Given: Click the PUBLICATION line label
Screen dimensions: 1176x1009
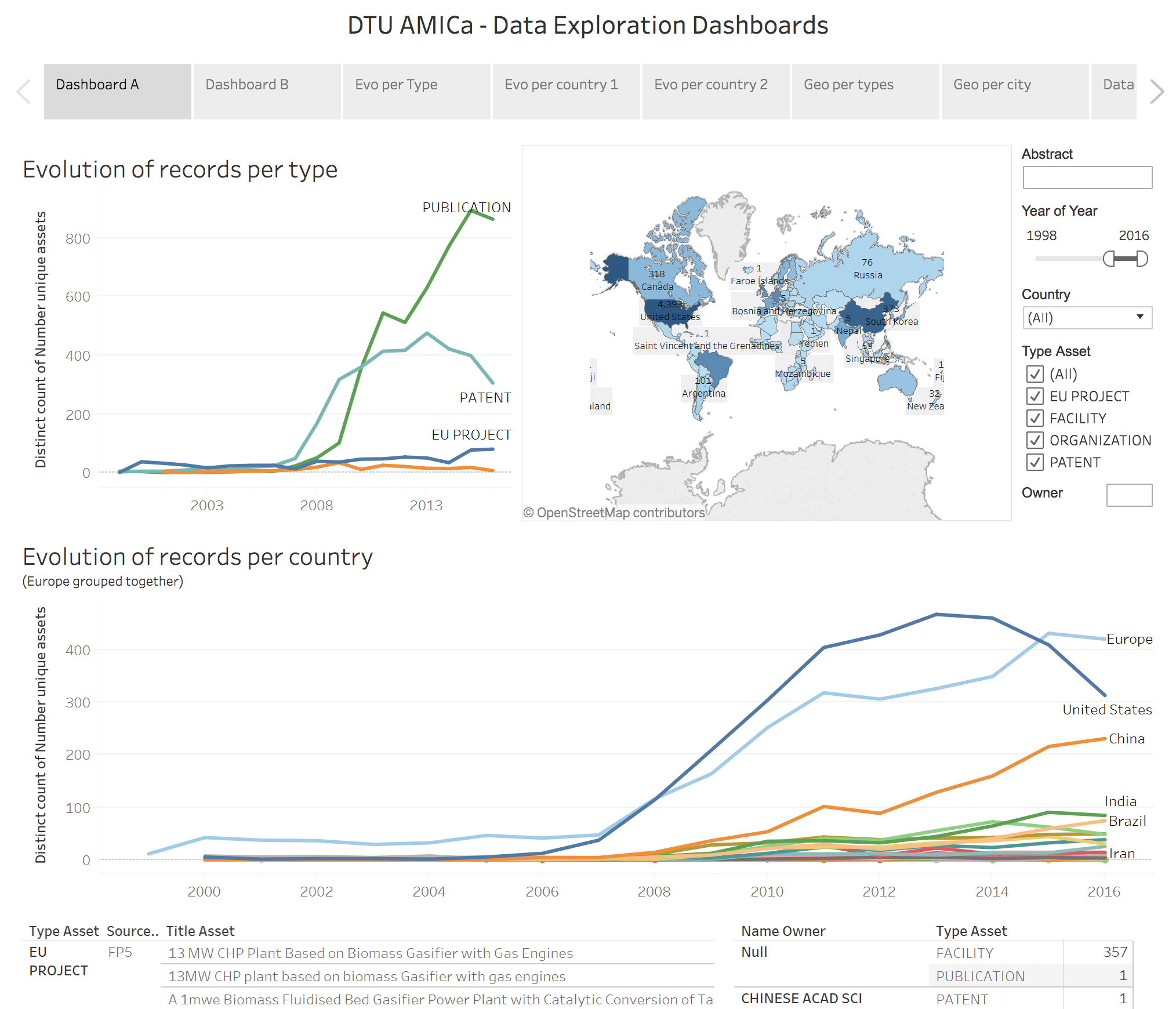Looking at the screenshot, I should (466, 208).
